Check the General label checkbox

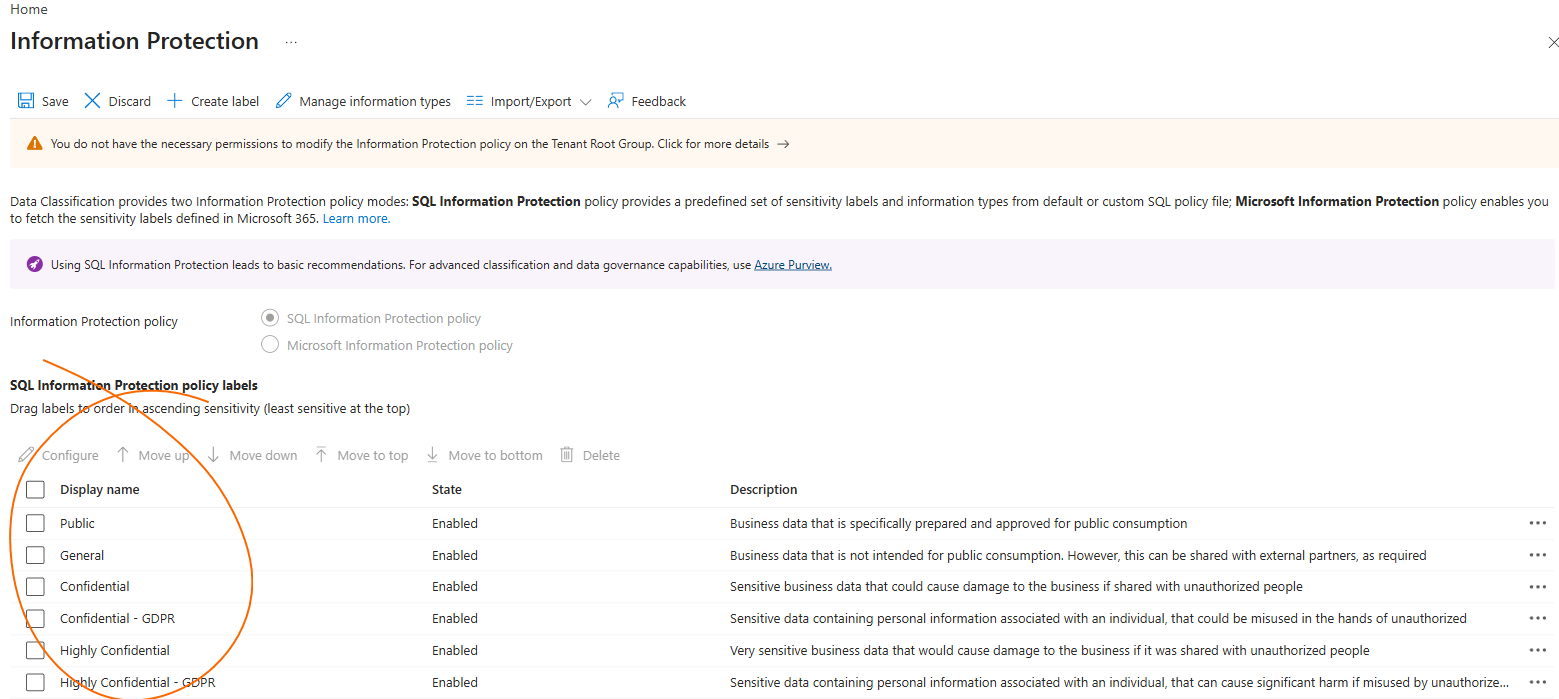pyautogui.click(x=35, y=555)
